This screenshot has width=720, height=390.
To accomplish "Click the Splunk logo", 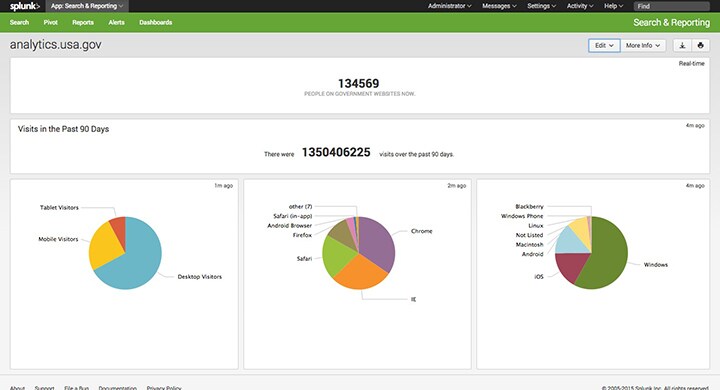I will click(x=25, y=6).
